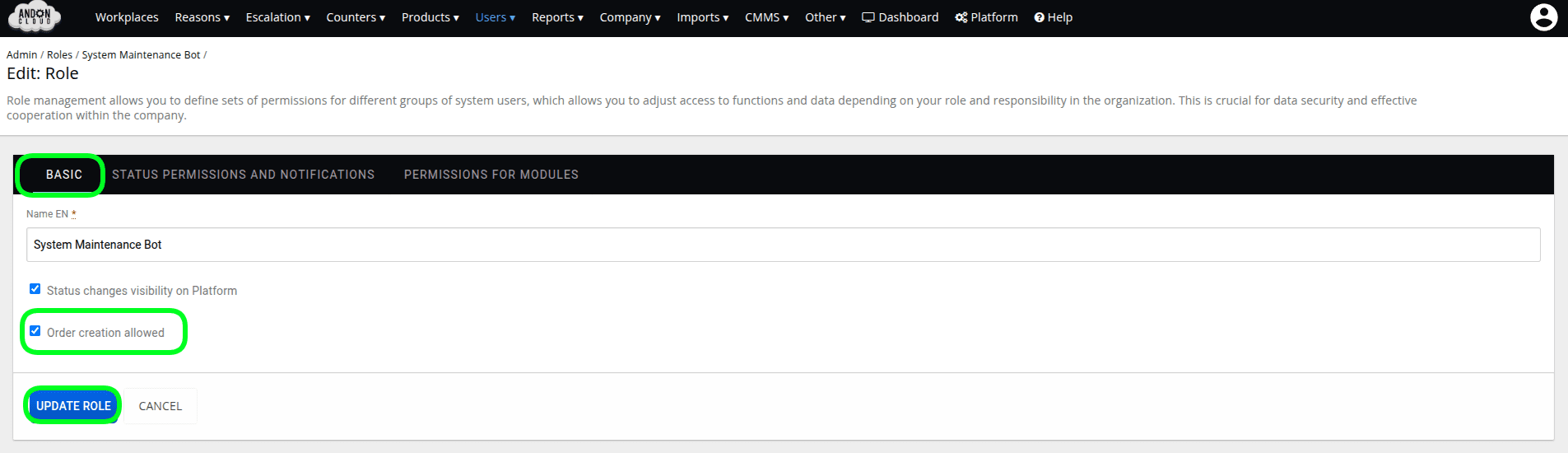Viewport: 1568px width, 453px height.
Task: Open Platform via the gears icon
Action: (x=961, y=17)
